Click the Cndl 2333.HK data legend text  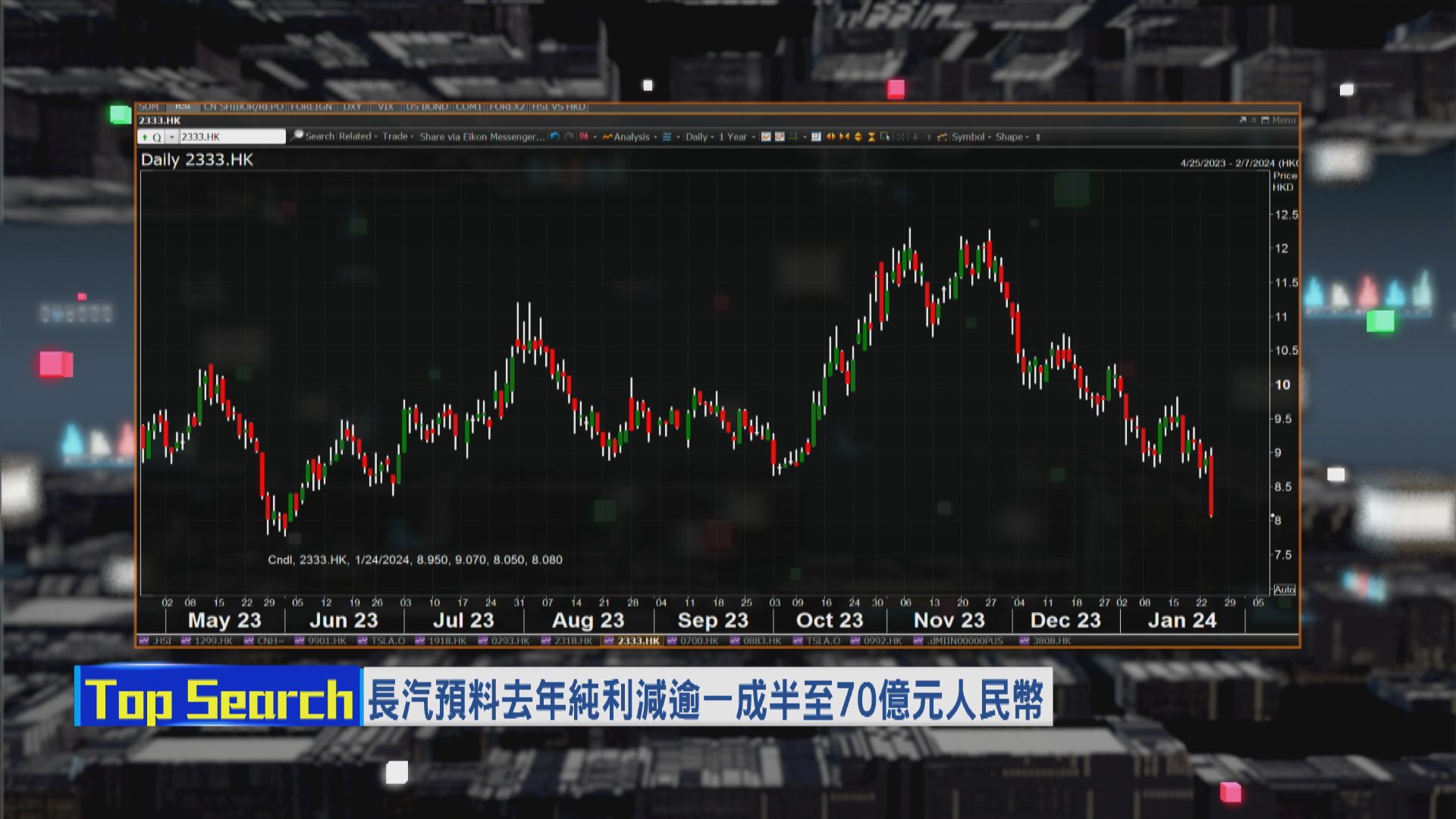click(415, 560)
